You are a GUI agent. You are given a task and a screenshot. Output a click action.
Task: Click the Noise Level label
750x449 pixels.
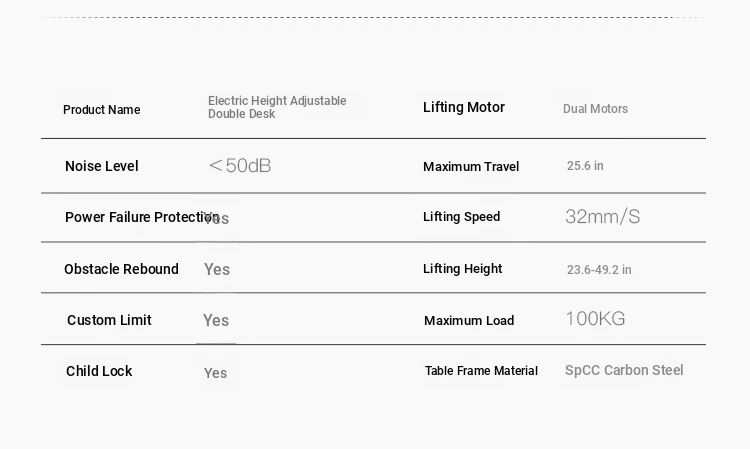[x=101, y=166]
